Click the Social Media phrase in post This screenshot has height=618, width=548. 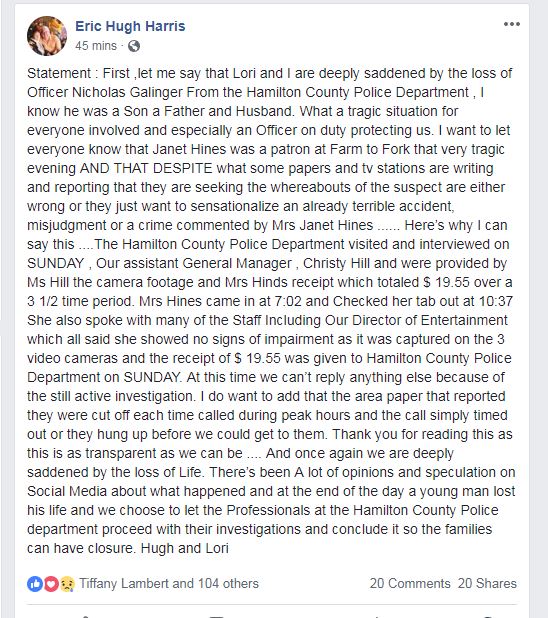click(67, 491)
